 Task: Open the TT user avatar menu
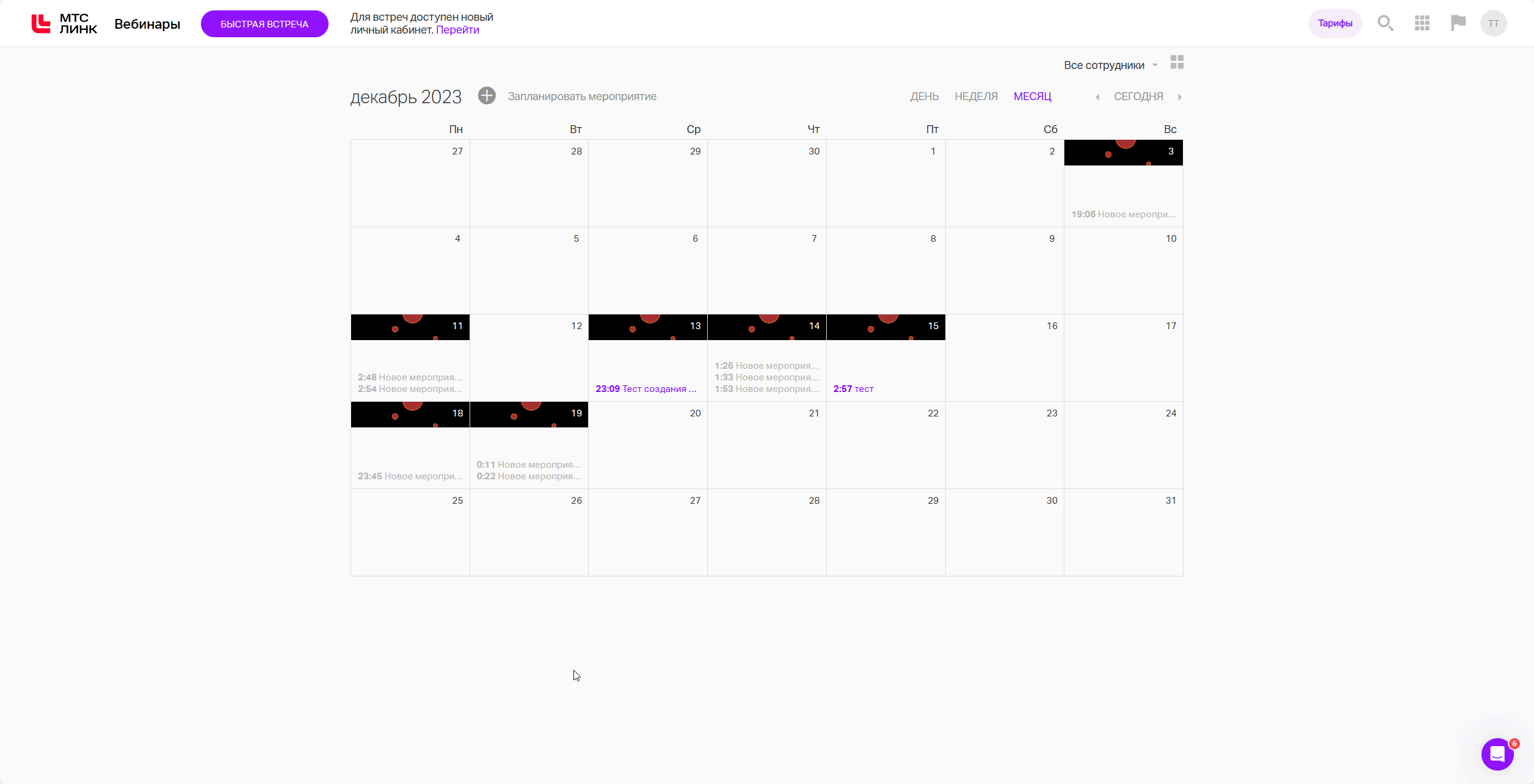click(x=1493, y=24)
